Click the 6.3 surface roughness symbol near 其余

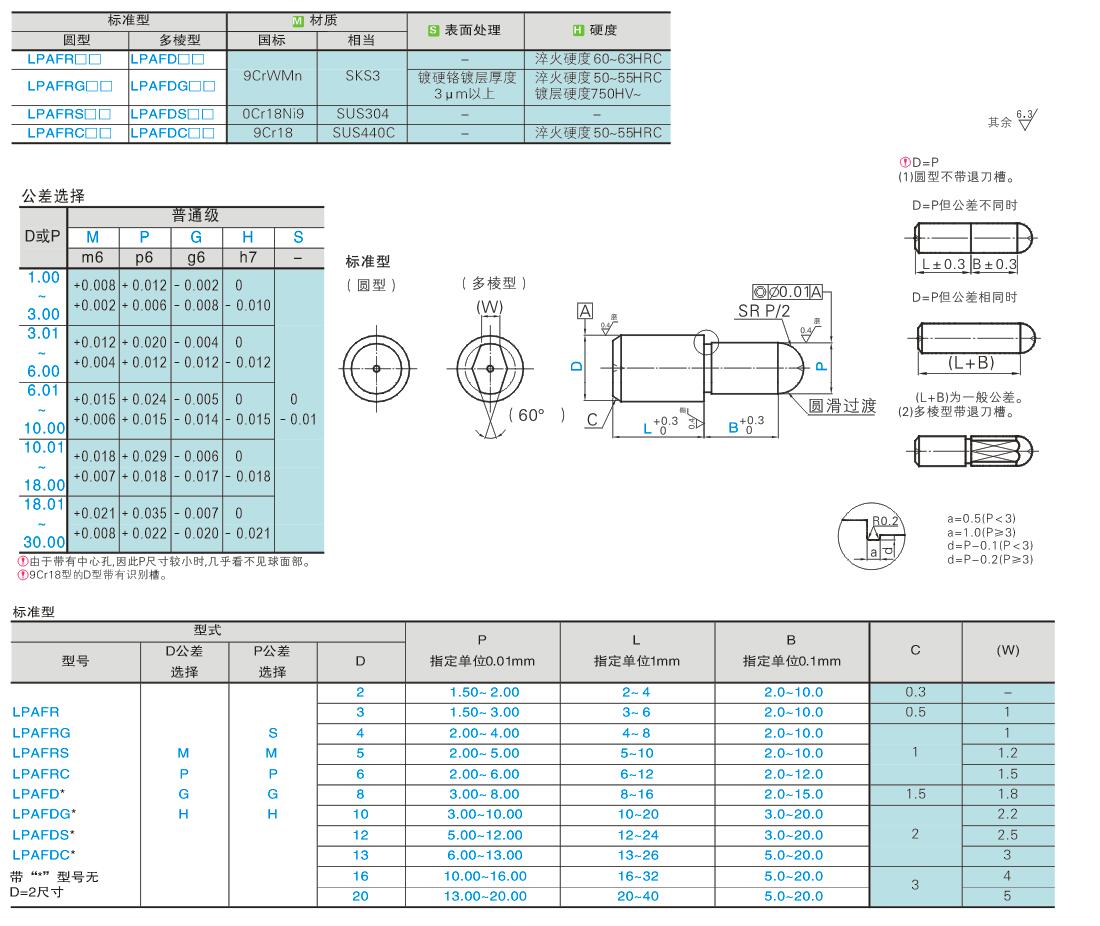coord(1026,120)
